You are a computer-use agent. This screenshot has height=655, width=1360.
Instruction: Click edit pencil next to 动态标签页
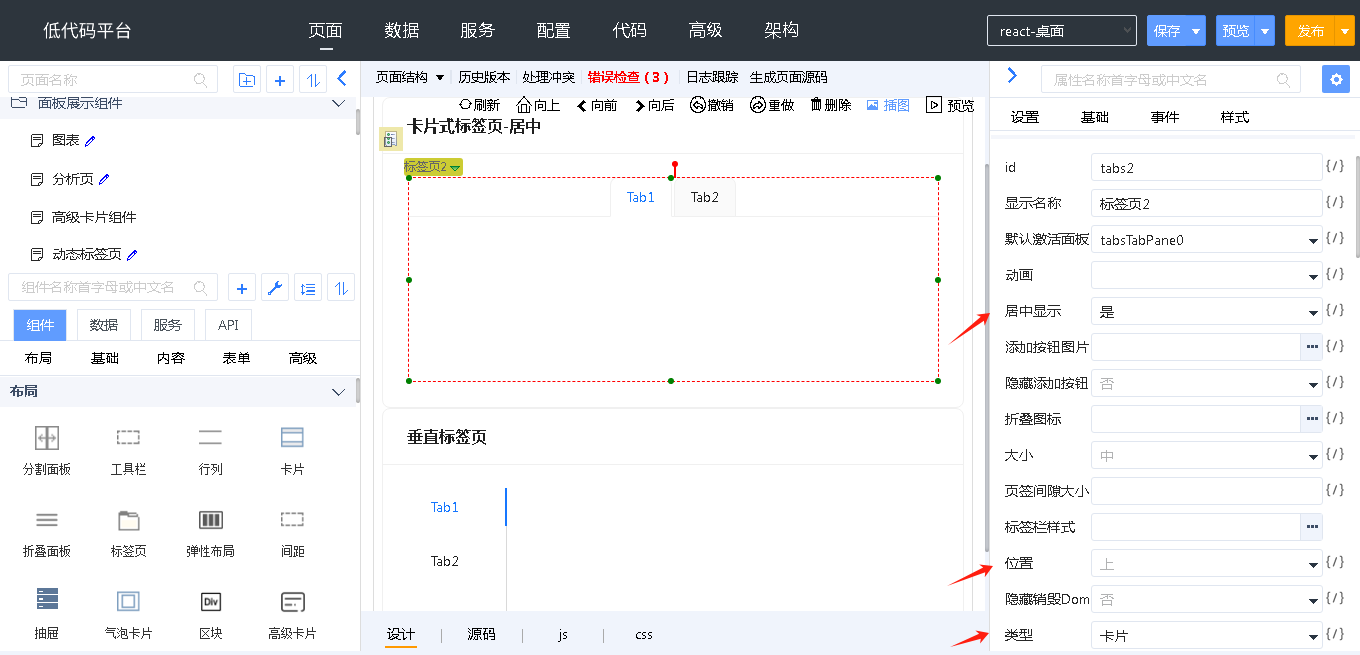132,255
